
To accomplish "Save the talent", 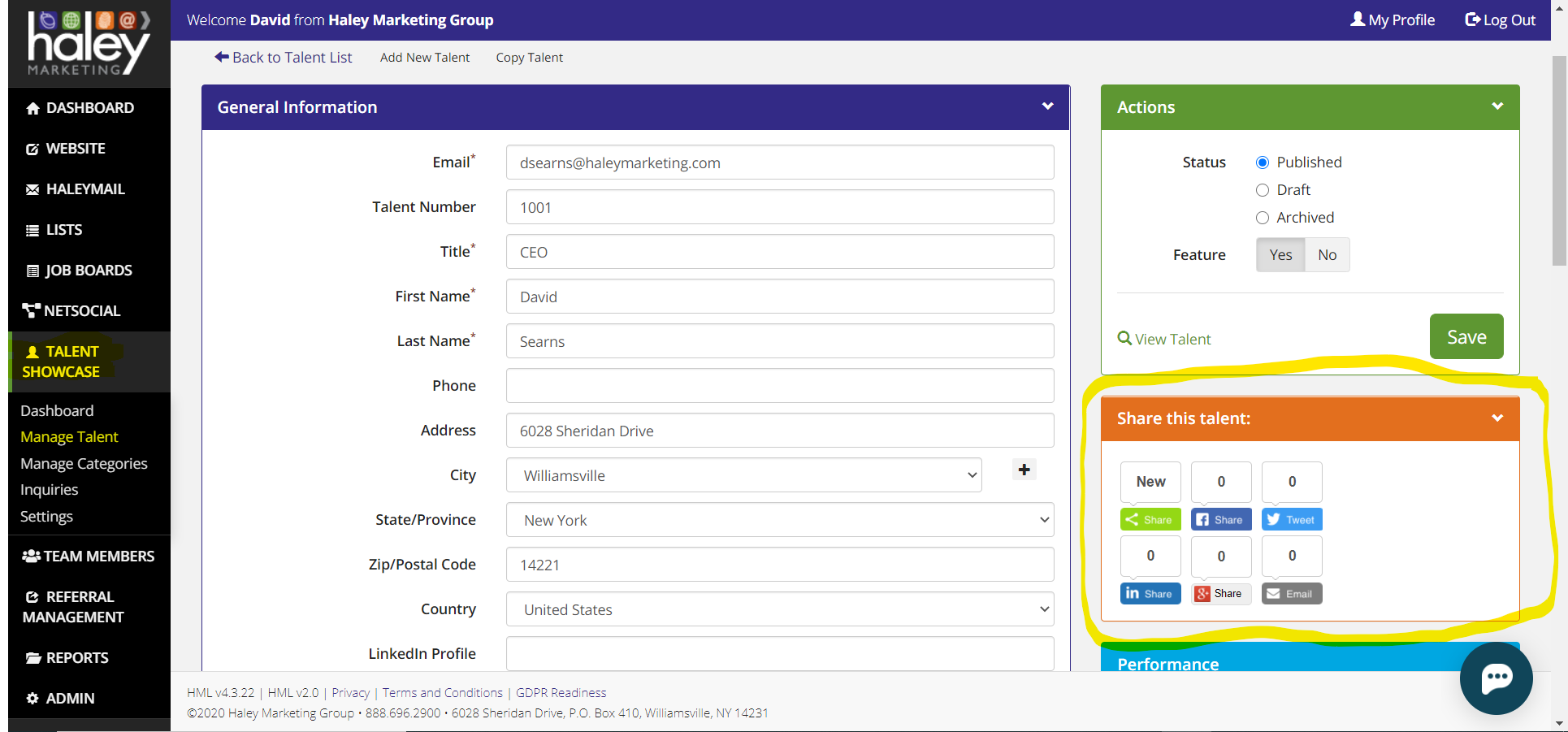I will 1466,336.
